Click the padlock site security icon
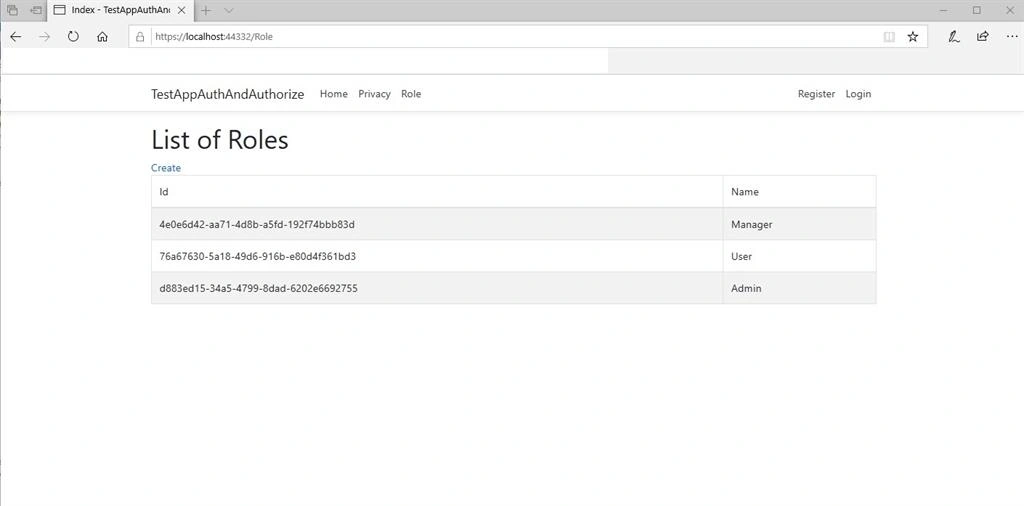Viewport: 1024px width, 506px height. tap(140, 37)
